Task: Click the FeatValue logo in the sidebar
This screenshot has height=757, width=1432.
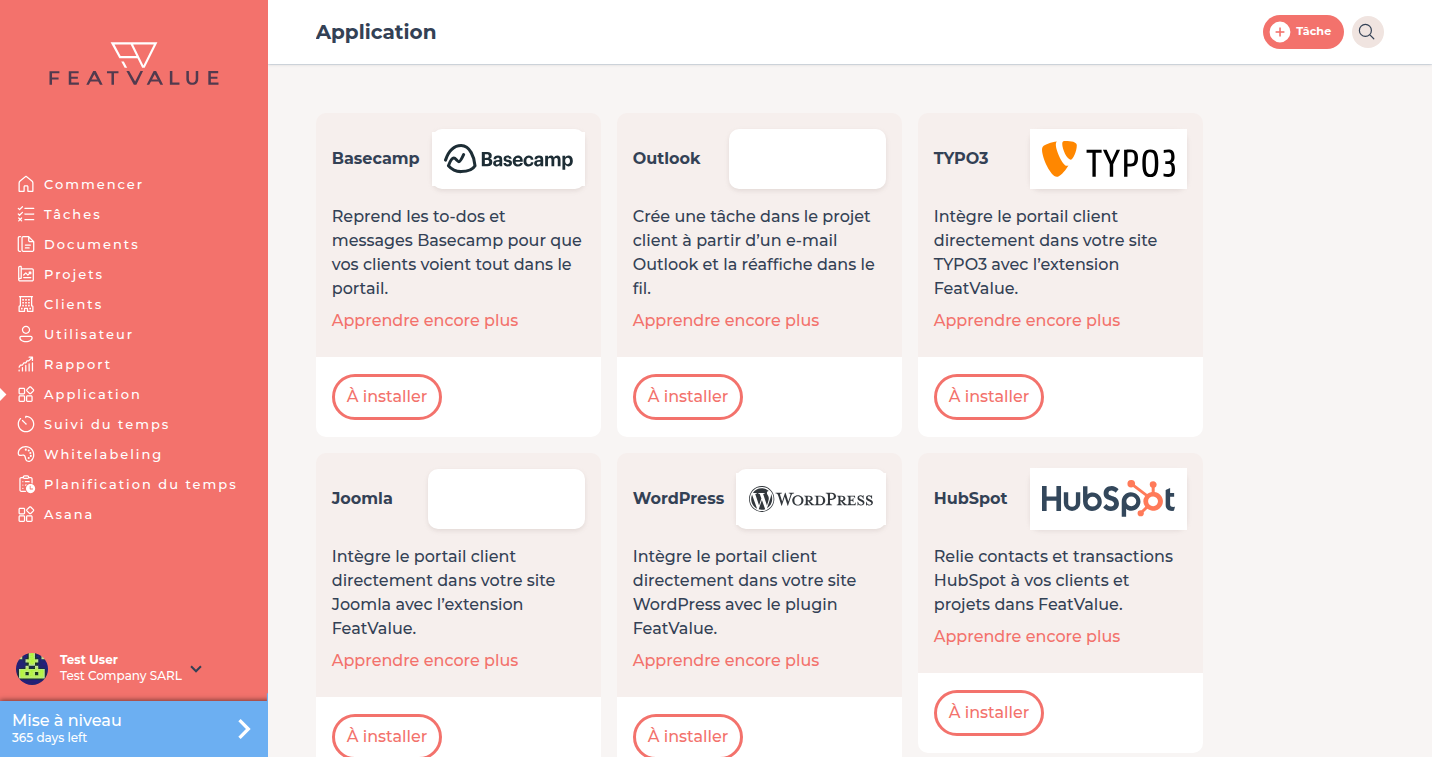Action: pyautogui.click(x=134, y=64)
